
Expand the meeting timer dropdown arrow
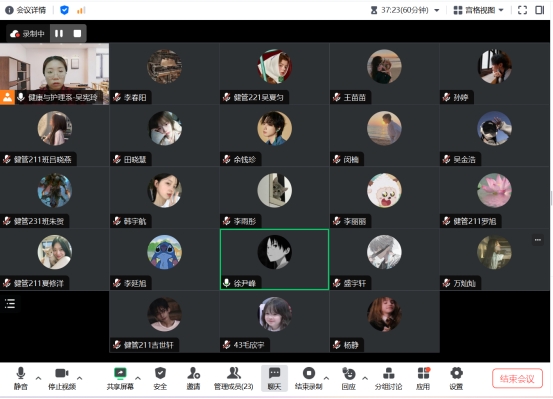point(437,10)
